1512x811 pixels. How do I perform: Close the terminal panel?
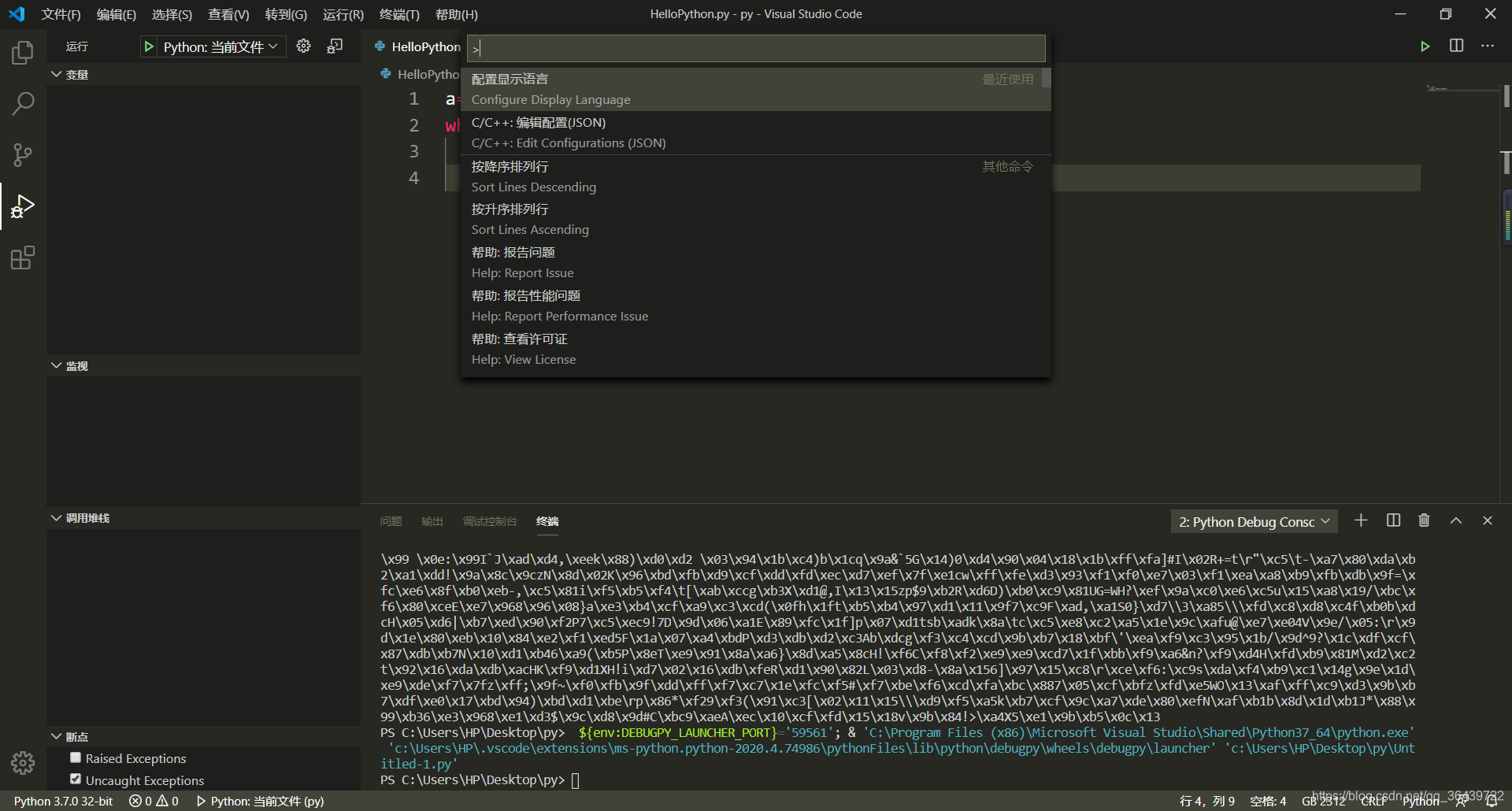[x=1487, y=520]
